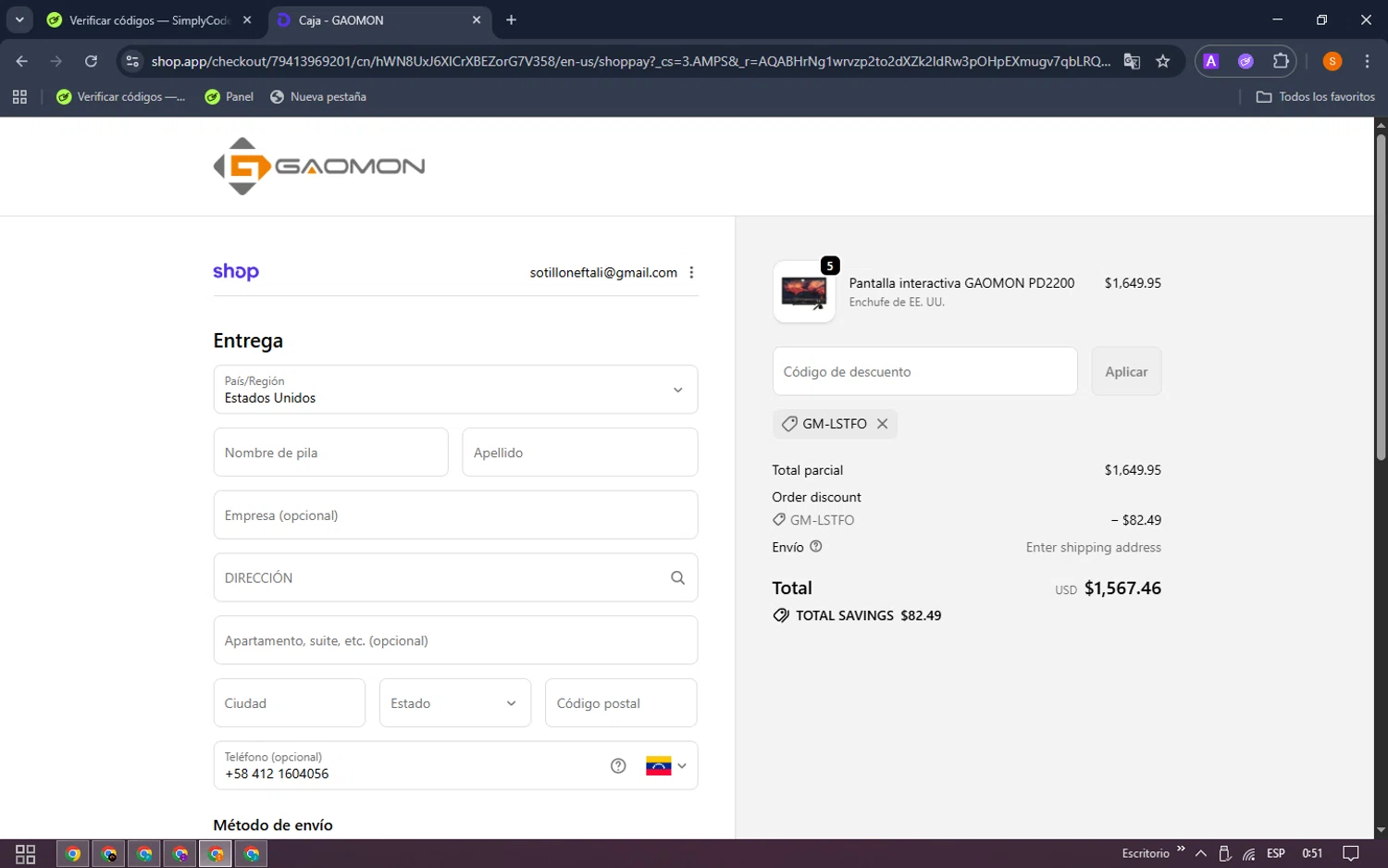Click the round purple extension icon

(1245, 61)
